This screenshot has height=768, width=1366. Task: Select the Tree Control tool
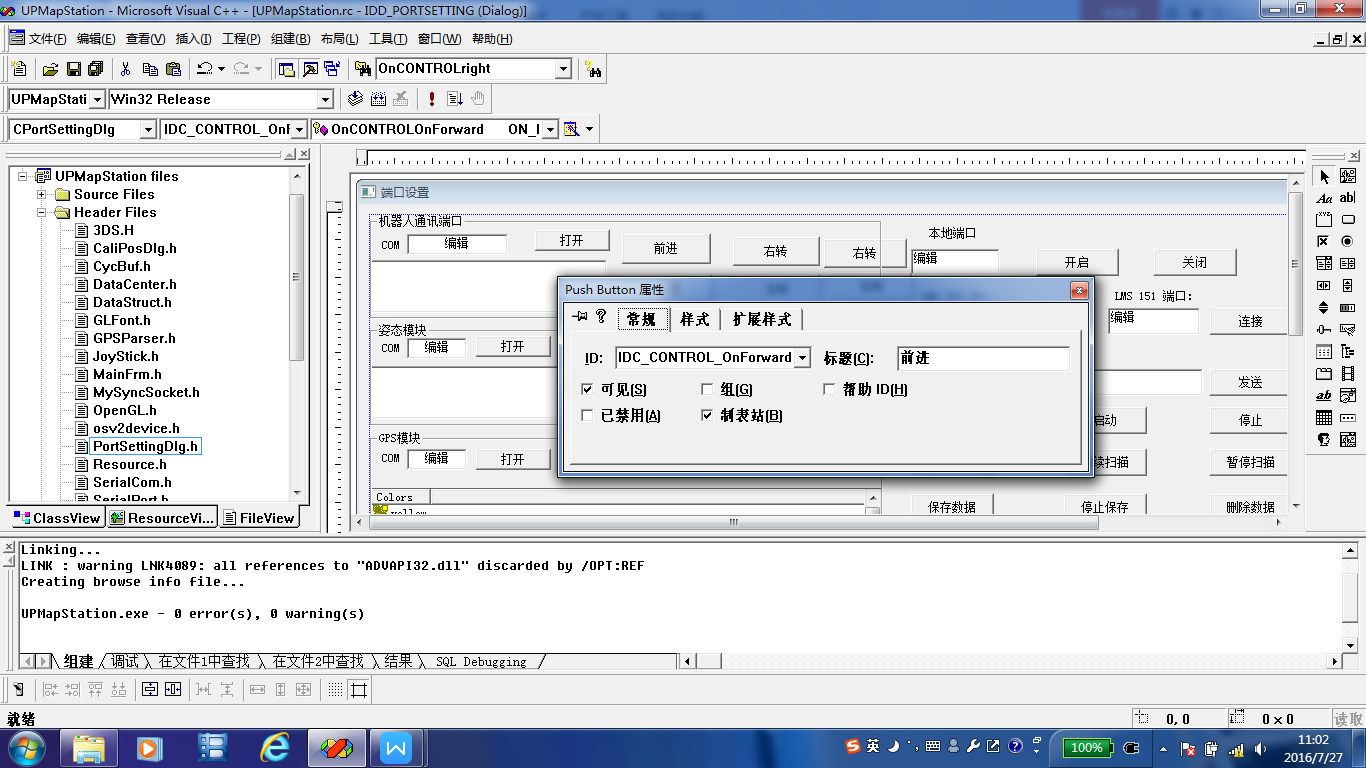click(x=1347, y=351)
